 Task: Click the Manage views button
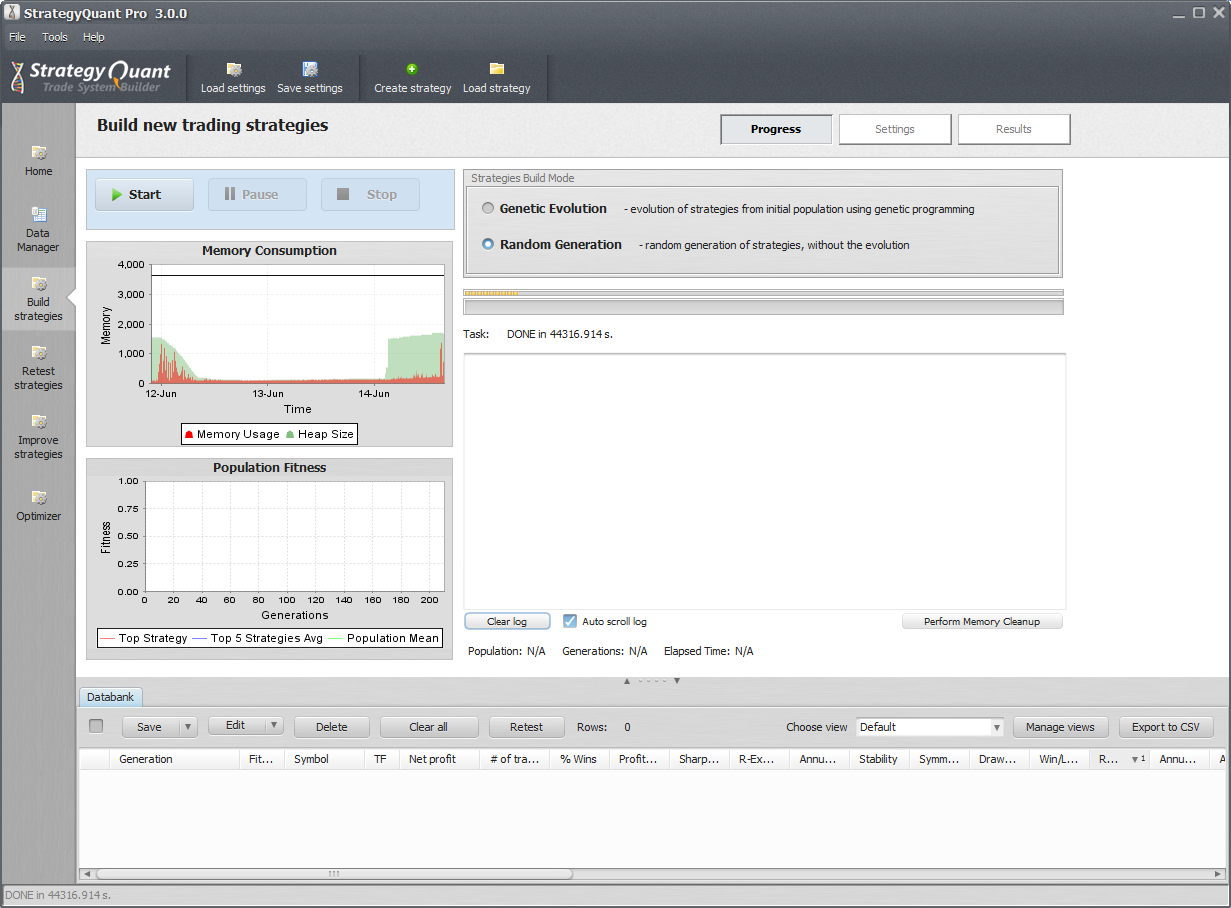1060,727
